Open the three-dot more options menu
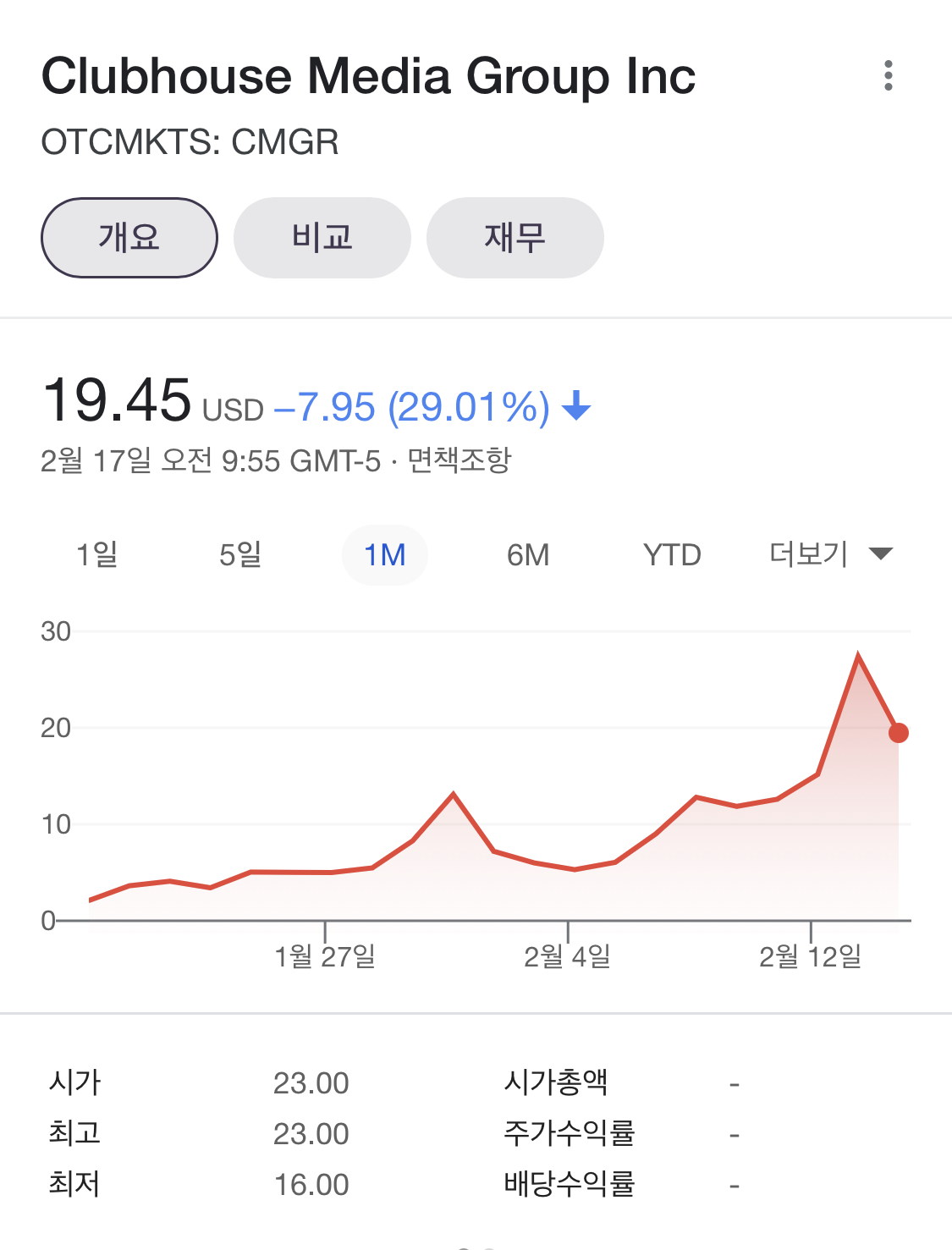Viewport: 952px width, 1250px height. pyautogui.click(x=888, y=75)
